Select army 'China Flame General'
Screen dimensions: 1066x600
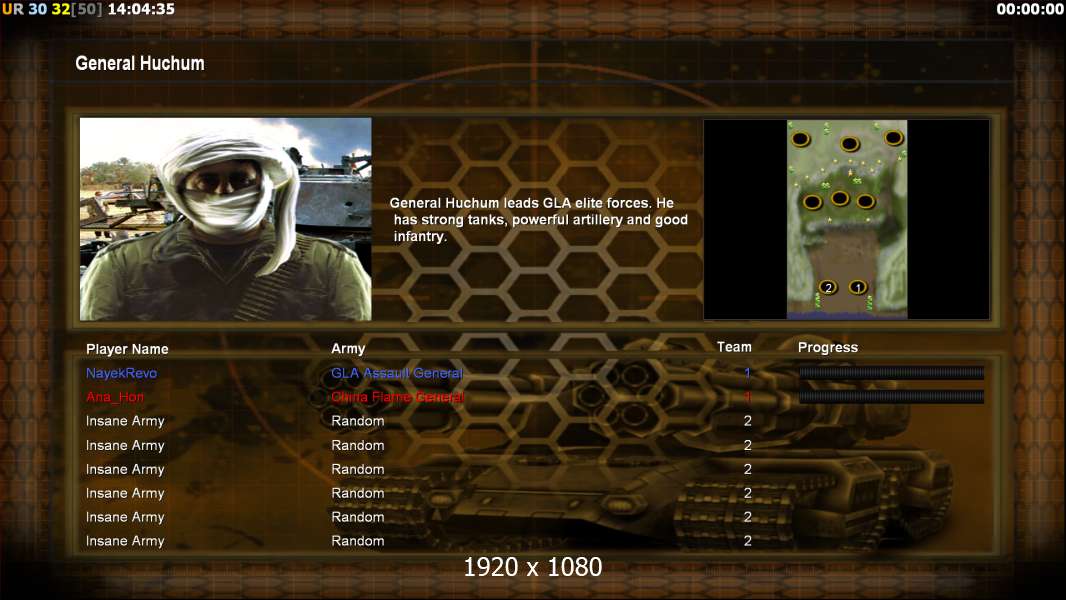(398, 397)
